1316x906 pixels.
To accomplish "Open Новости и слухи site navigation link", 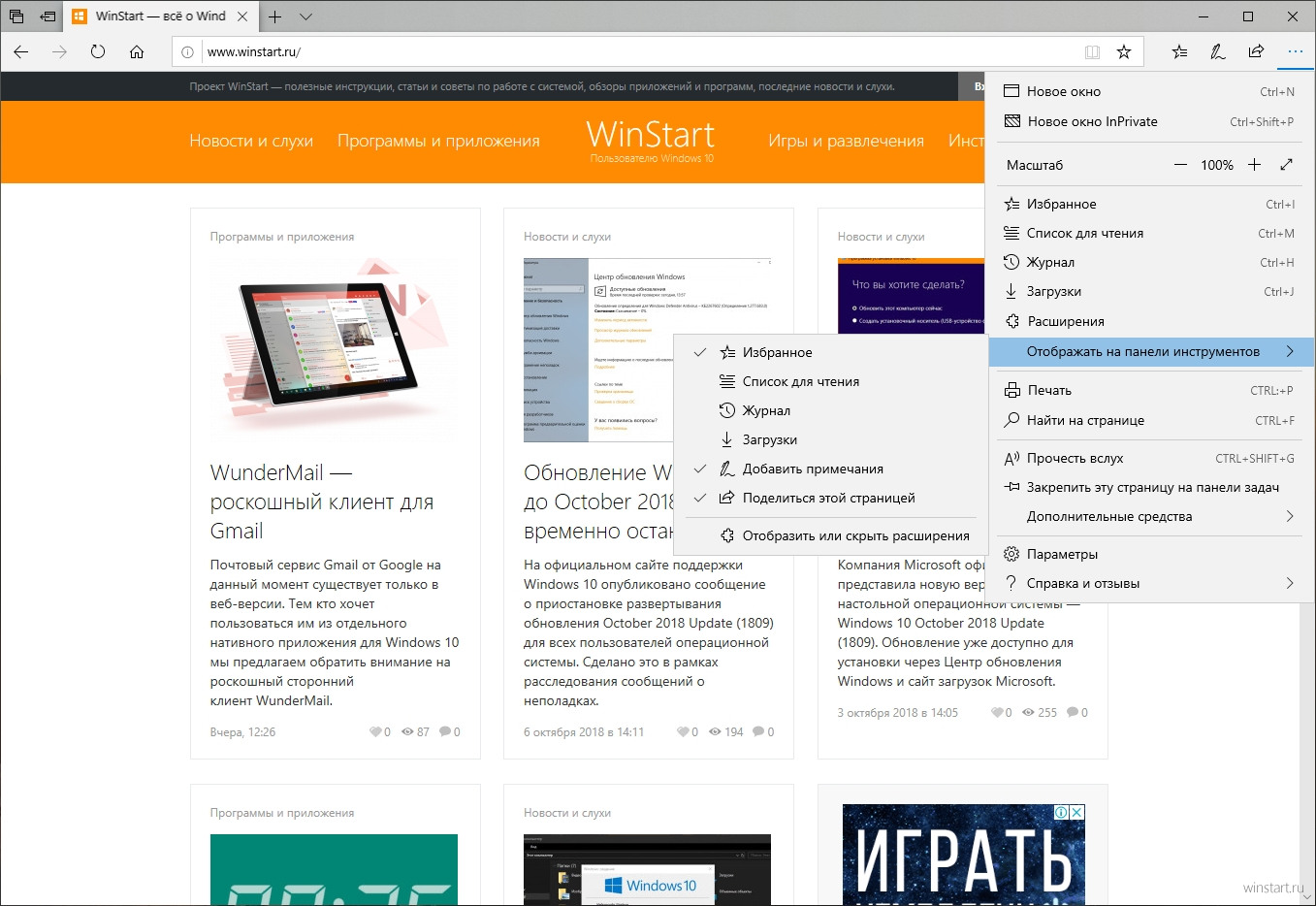I will click(x=251, y=141).
